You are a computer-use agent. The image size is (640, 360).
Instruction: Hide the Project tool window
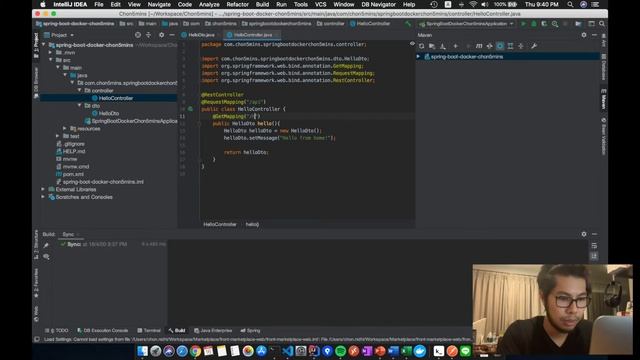[x=172, y=35]
